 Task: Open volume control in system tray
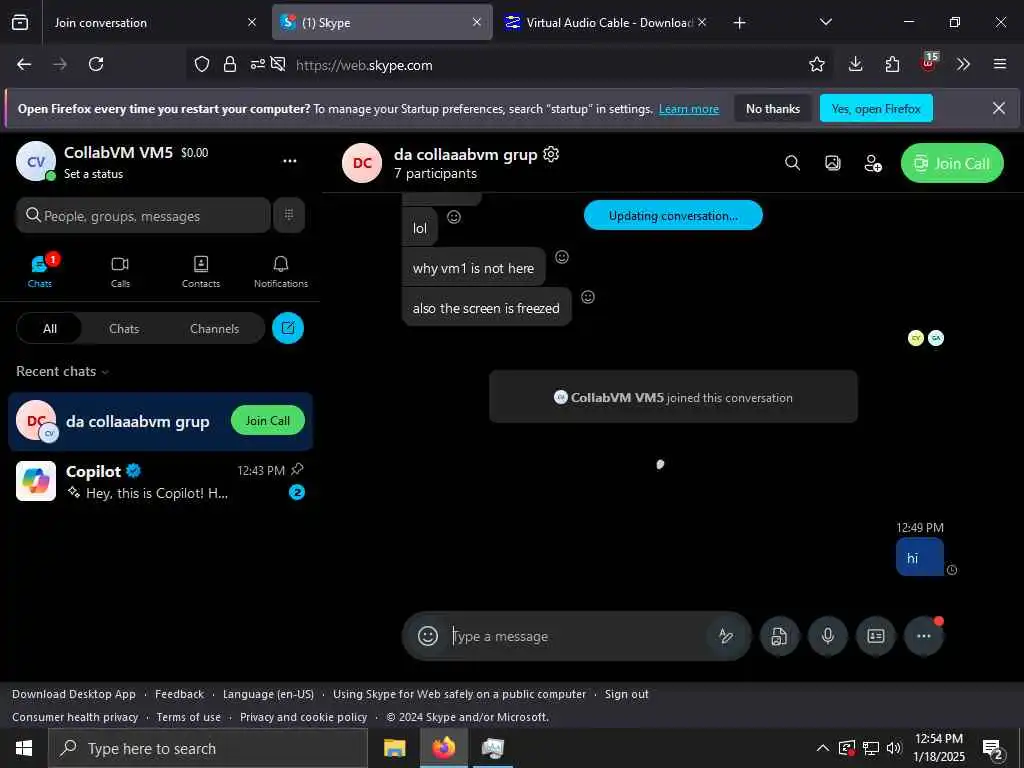click(894, 748)
